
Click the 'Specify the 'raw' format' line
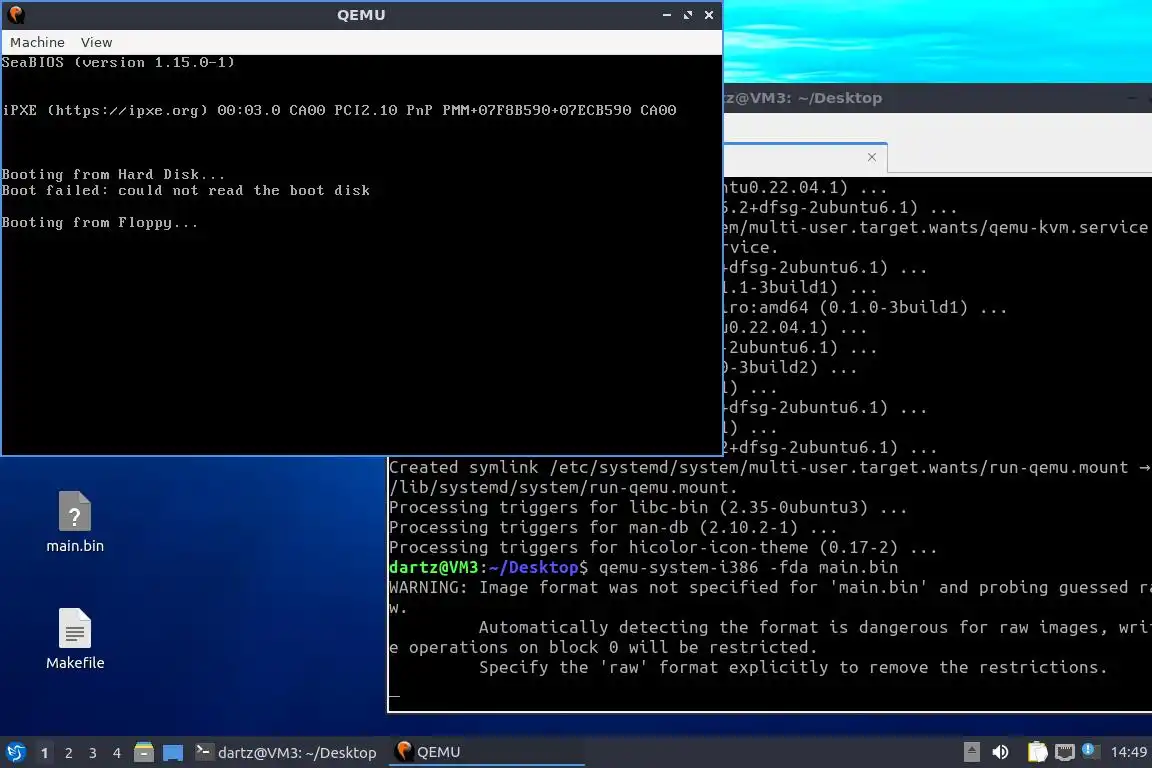(793, 667)
